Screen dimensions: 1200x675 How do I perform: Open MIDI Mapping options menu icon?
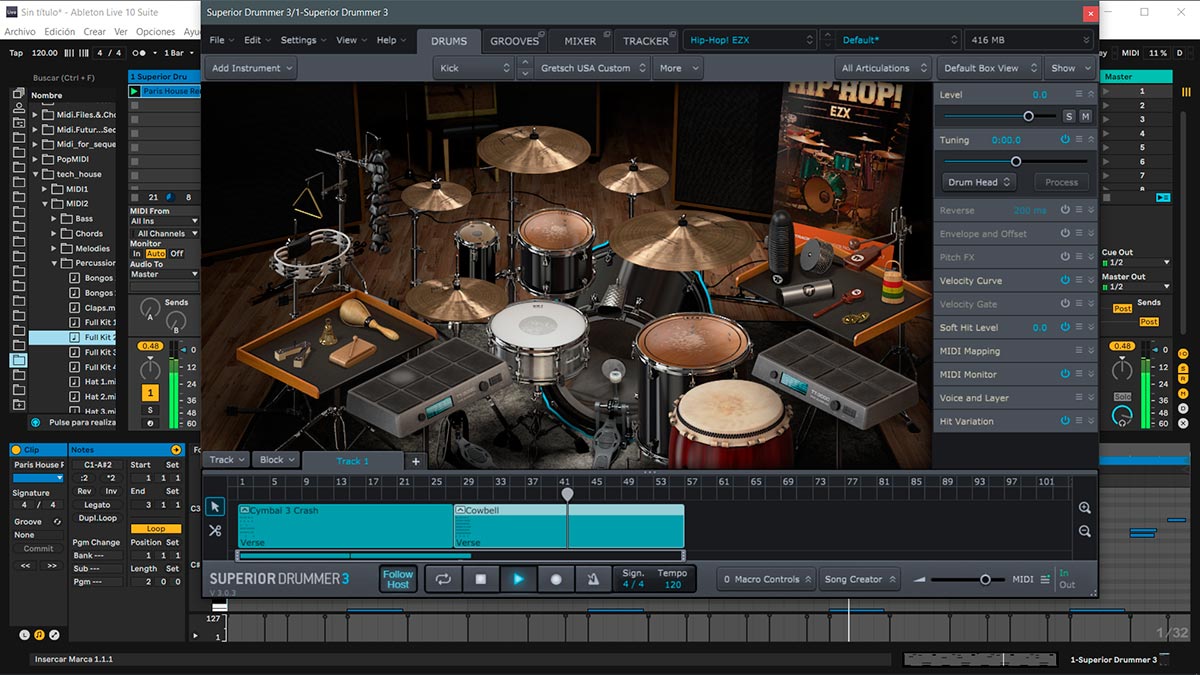pos(1079,351)
